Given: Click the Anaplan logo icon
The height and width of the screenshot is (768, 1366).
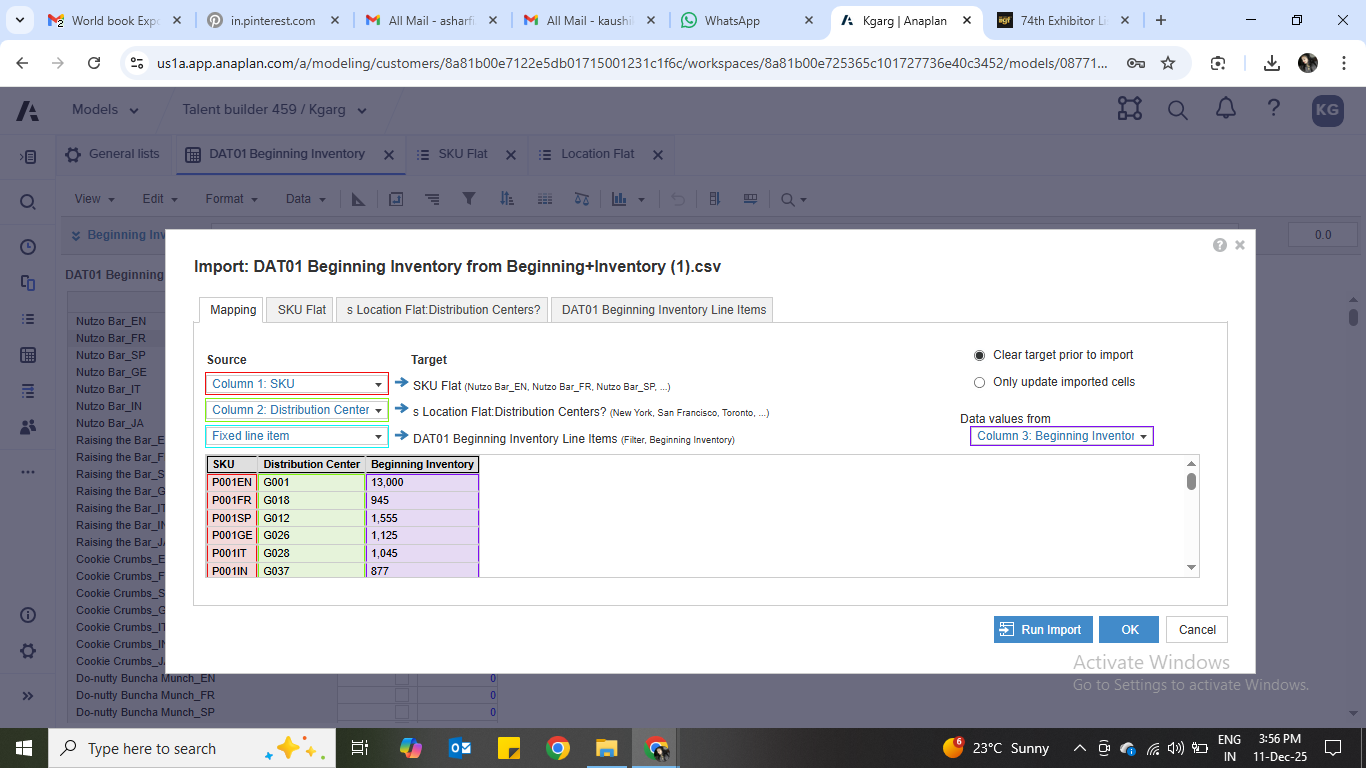Looking at the screenshot, I should click(x=28, y=110).
